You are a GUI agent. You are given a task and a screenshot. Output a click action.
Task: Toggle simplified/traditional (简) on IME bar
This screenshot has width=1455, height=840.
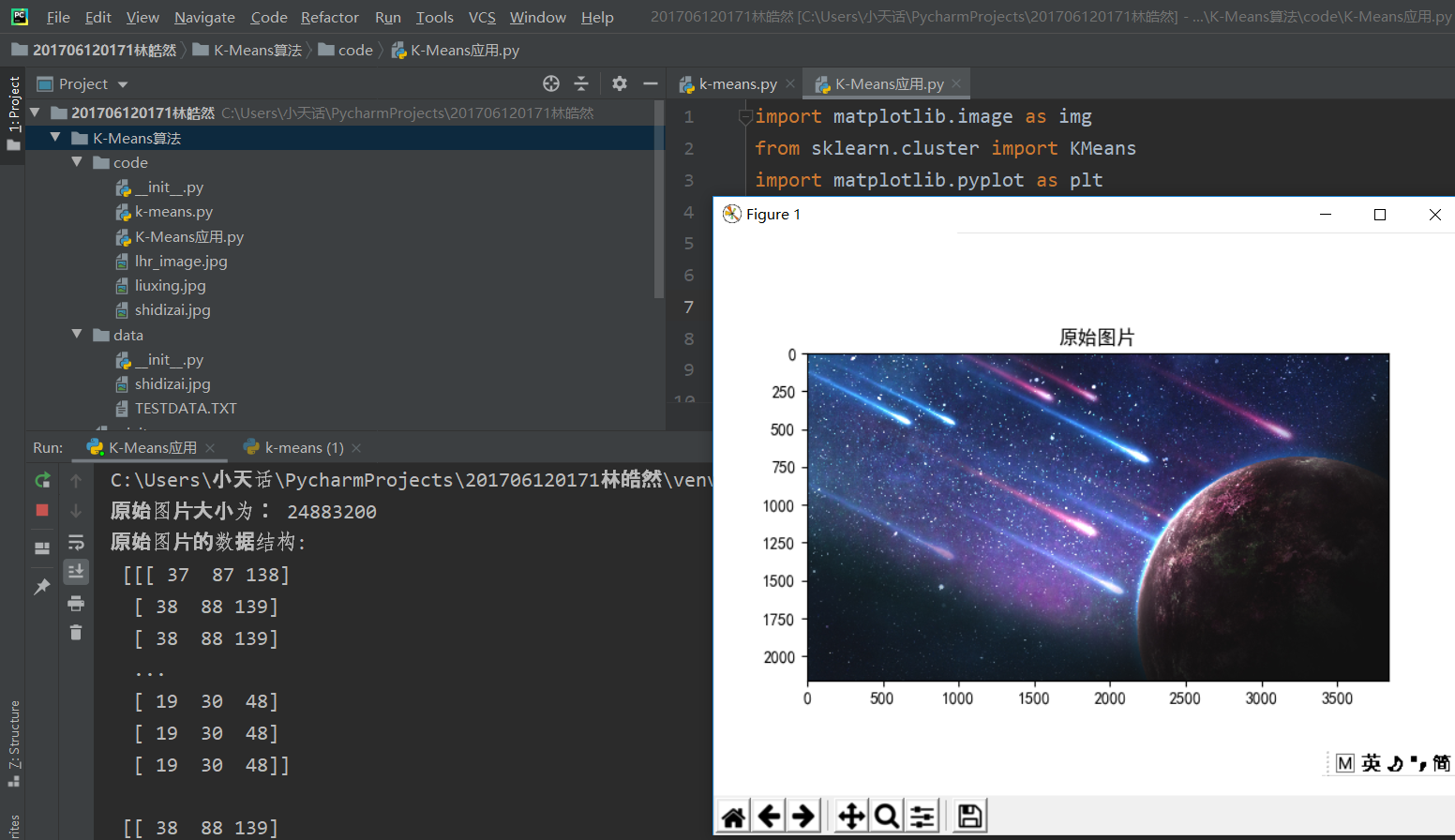click(1442, 763)
